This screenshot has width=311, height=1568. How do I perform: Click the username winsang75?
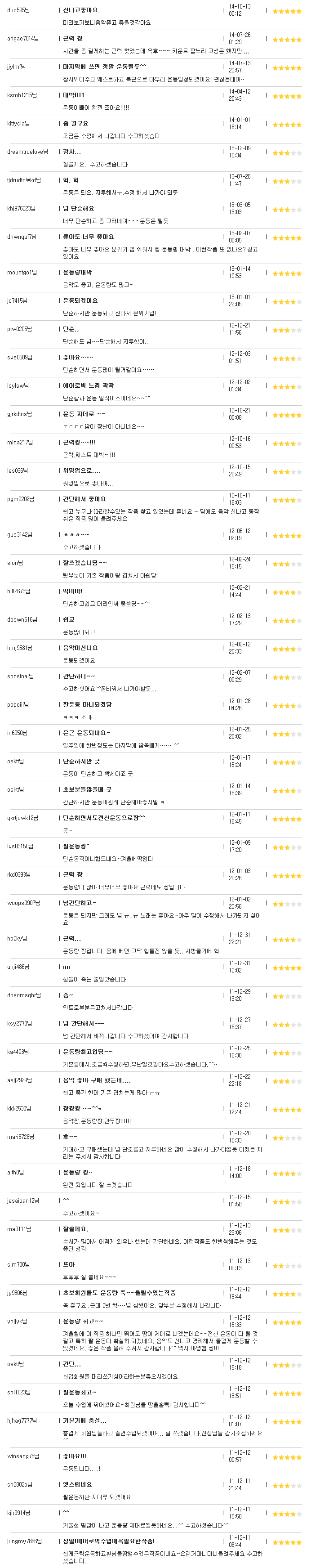tap(22, 1456)
